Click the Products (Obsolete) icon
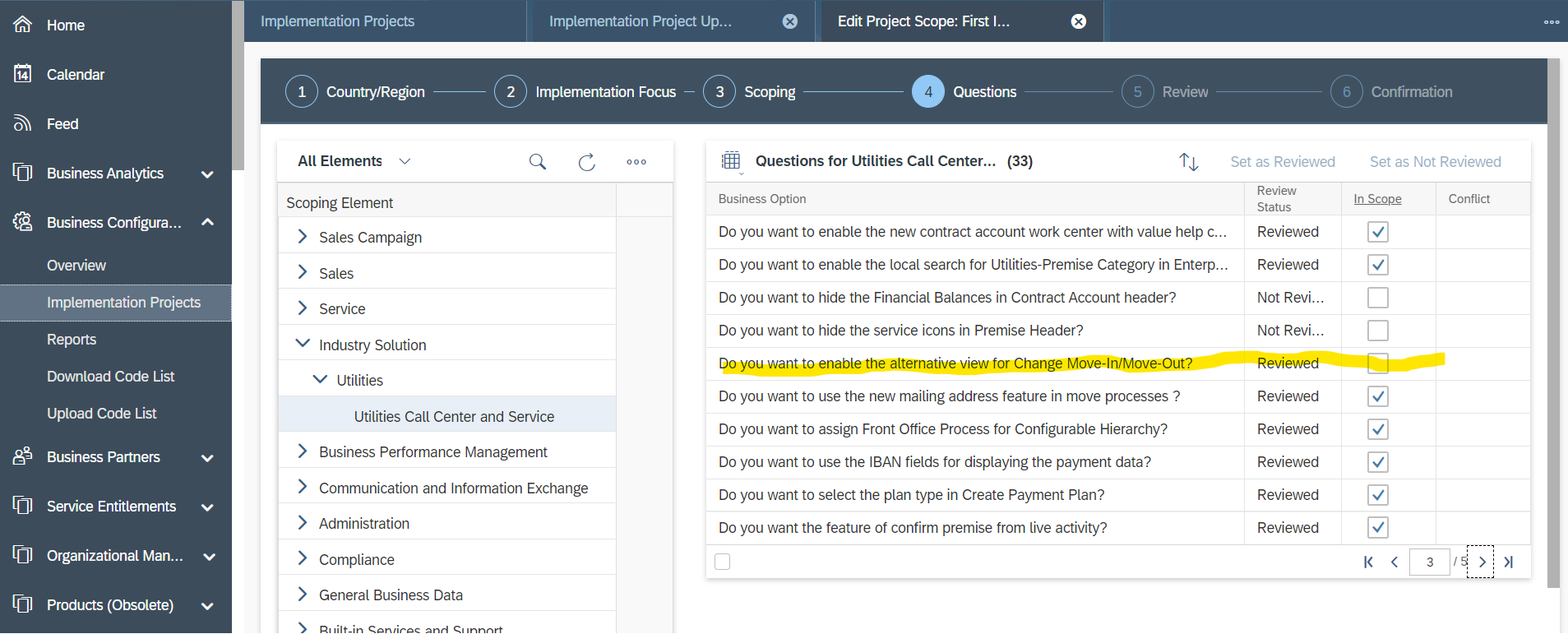 (23, 604)
